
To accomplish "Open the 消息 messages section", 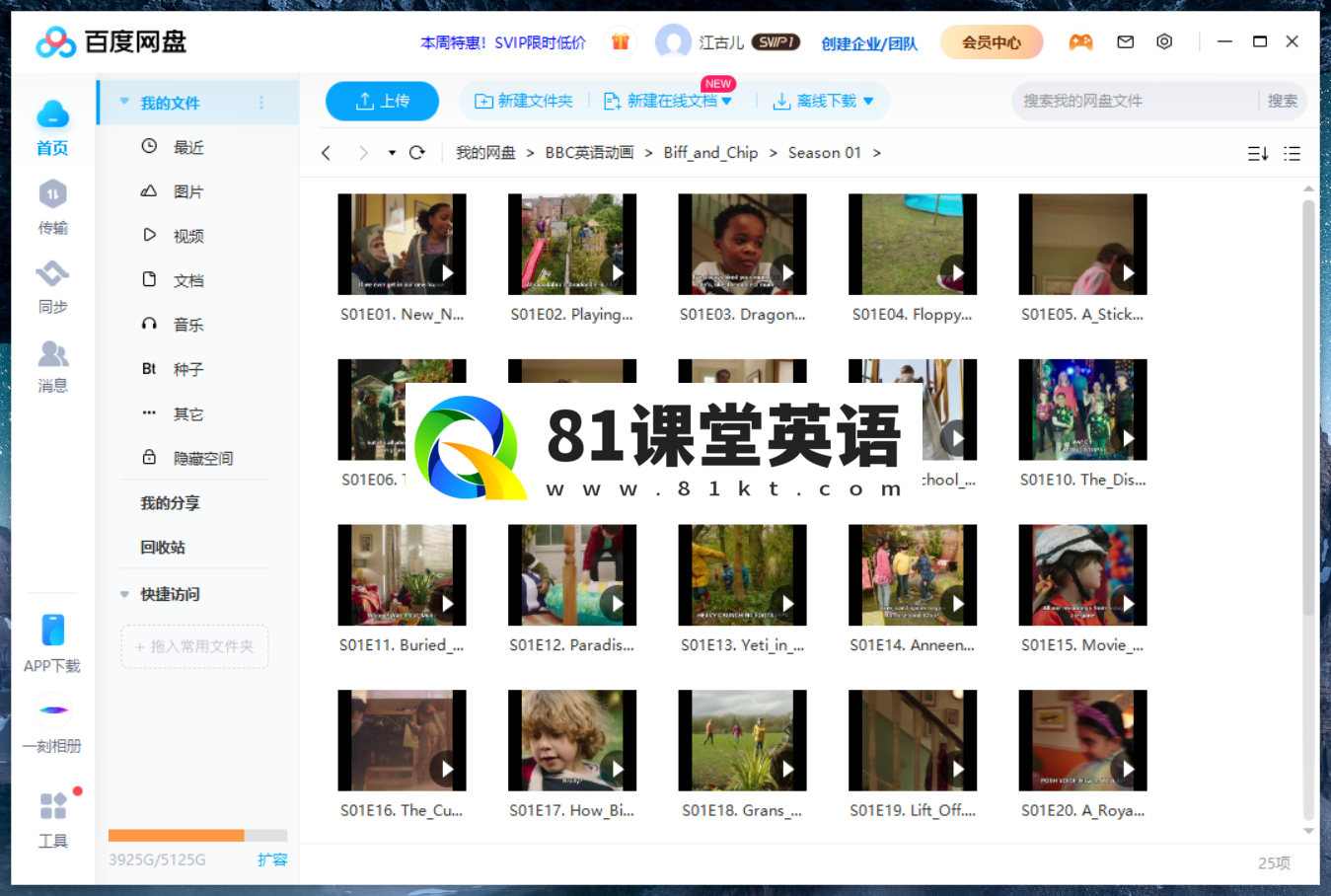I will click(x=52, y=366).
